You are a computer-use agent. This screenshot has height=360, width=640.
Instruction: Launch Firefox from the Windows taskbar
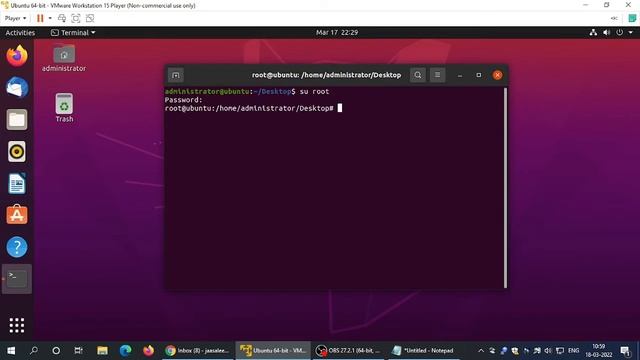(x=148, y=350)
